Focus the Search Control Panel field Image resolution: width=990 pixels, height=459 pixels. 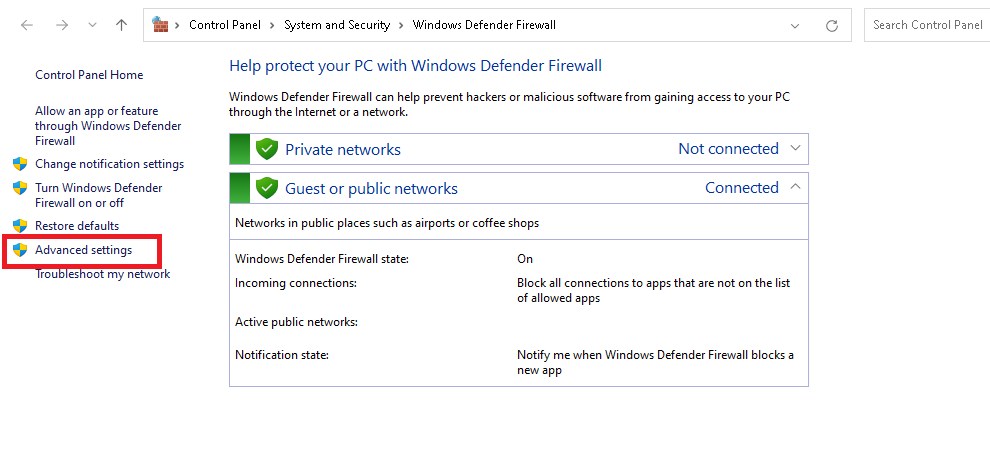(927, 25)
